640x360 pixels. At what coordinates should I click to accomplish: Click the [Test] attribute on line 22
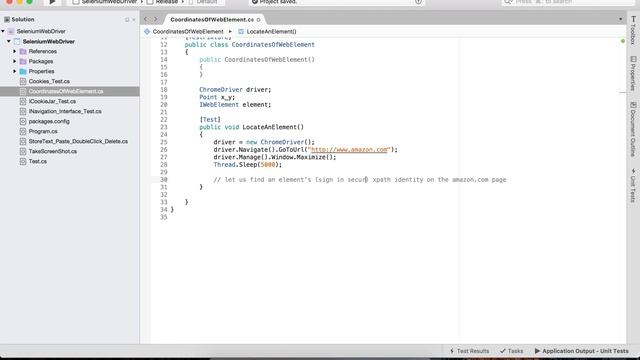(x=210, y=120)
